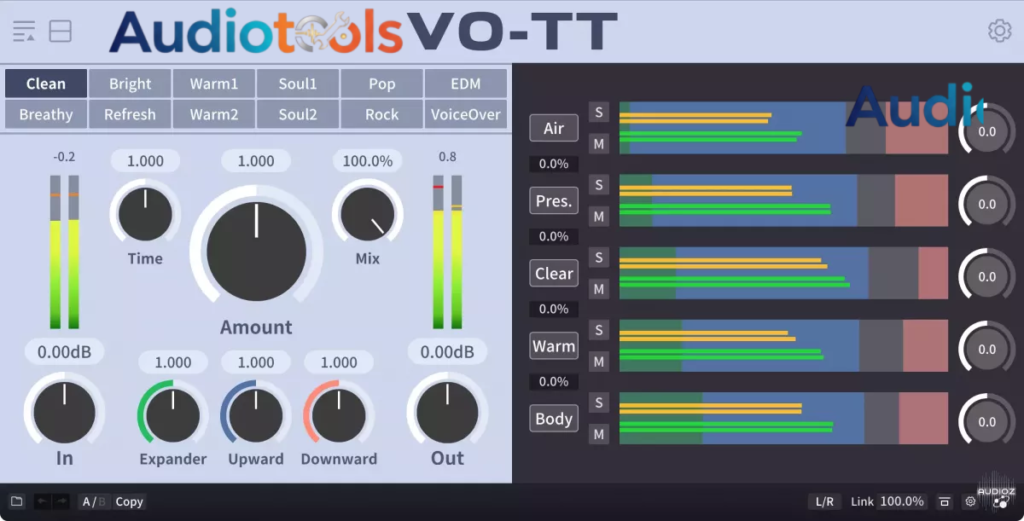The image size is (1024, 521).
Task: Click the Time knob
Action: click(145, 214)
